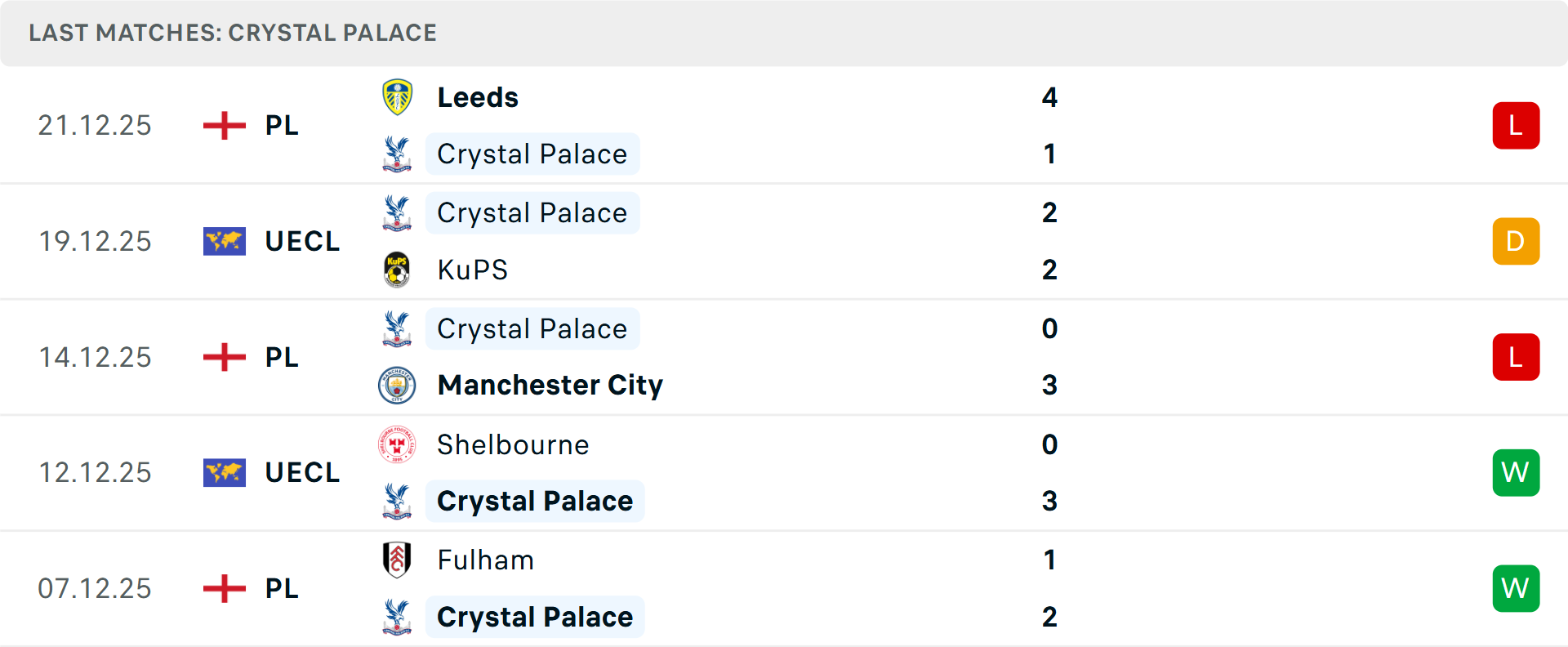Open the Shelbourne team name link
Image resolution: width=1568 pixels, height=647 pixels.
513,444
